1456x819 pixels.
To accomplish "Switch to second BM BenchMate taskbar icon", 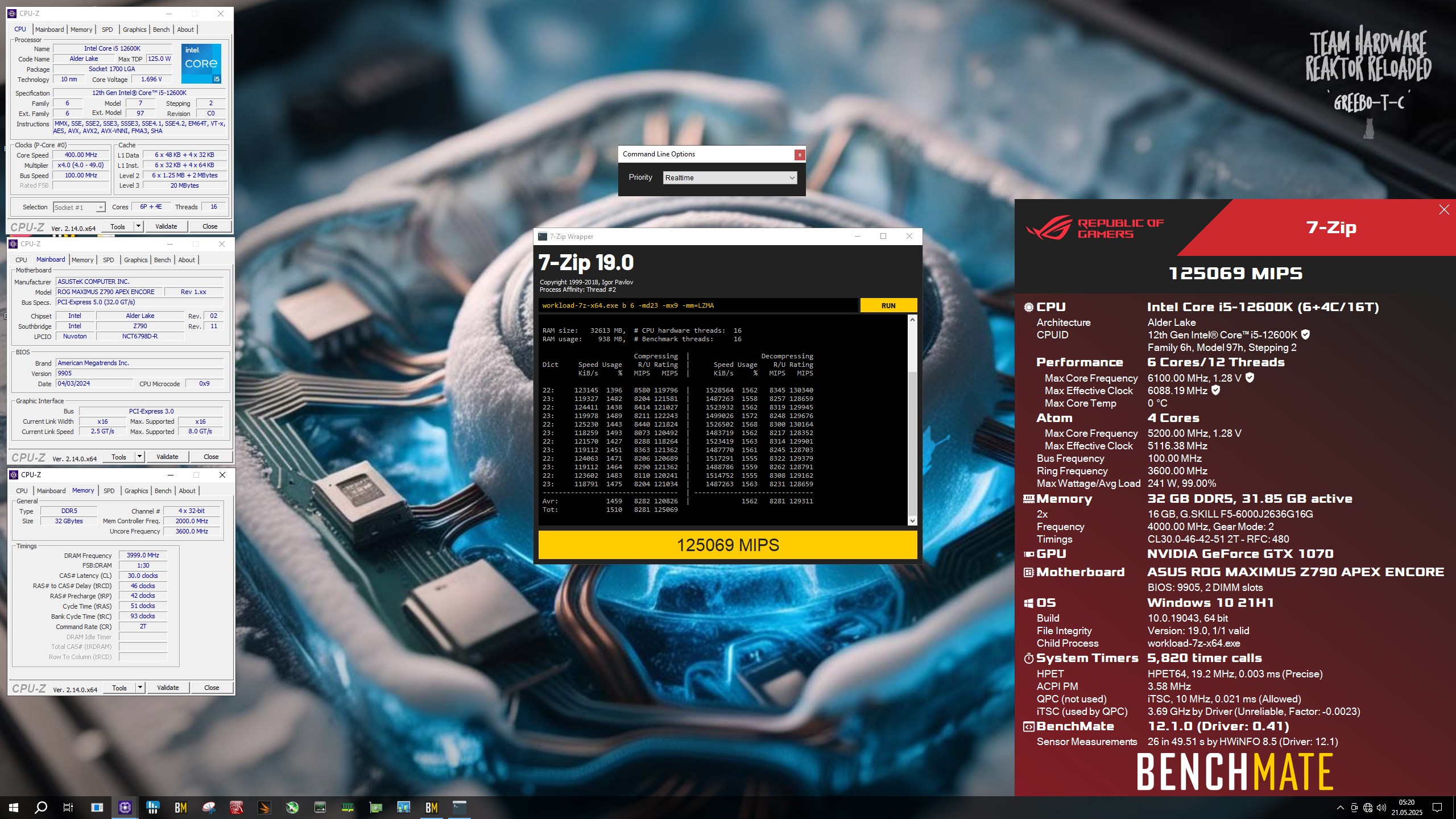I will [432, 807].
